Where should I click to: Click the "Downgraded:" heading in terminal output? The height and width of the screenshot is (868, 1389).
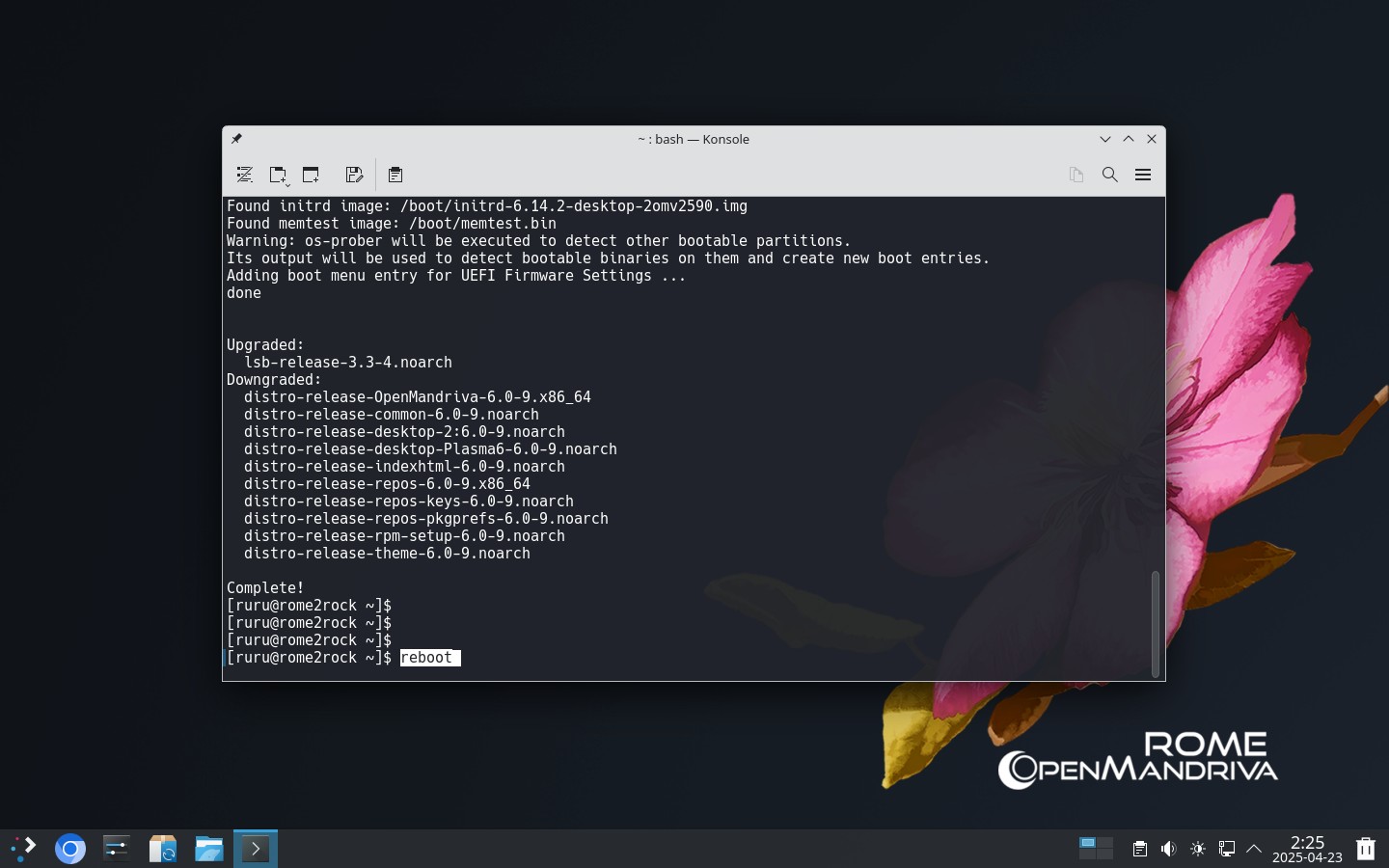(x=274, y=380)
